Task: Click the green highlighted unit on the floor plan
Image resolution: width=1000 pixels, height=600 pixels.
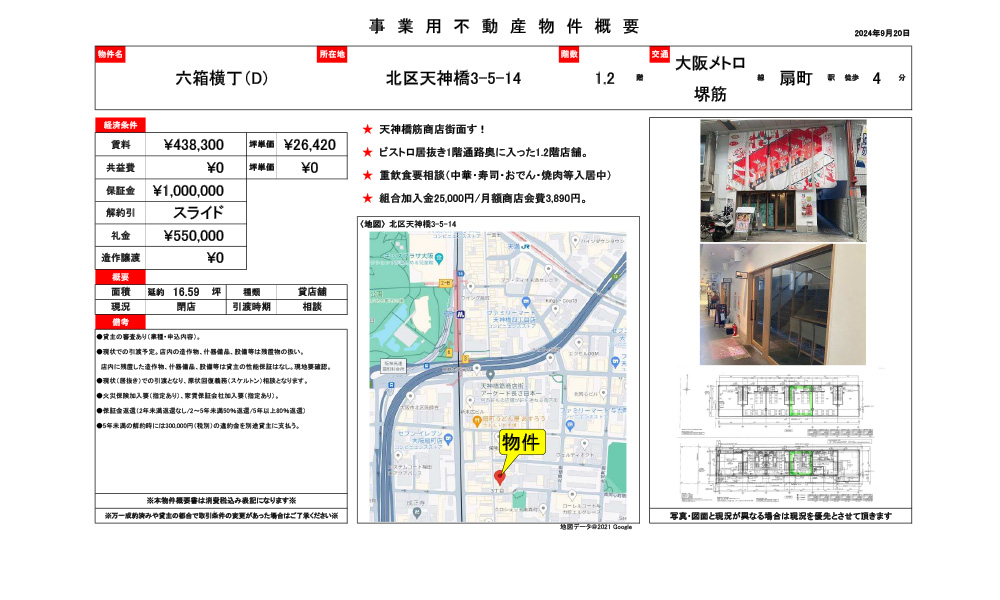Action: (800, 400)
